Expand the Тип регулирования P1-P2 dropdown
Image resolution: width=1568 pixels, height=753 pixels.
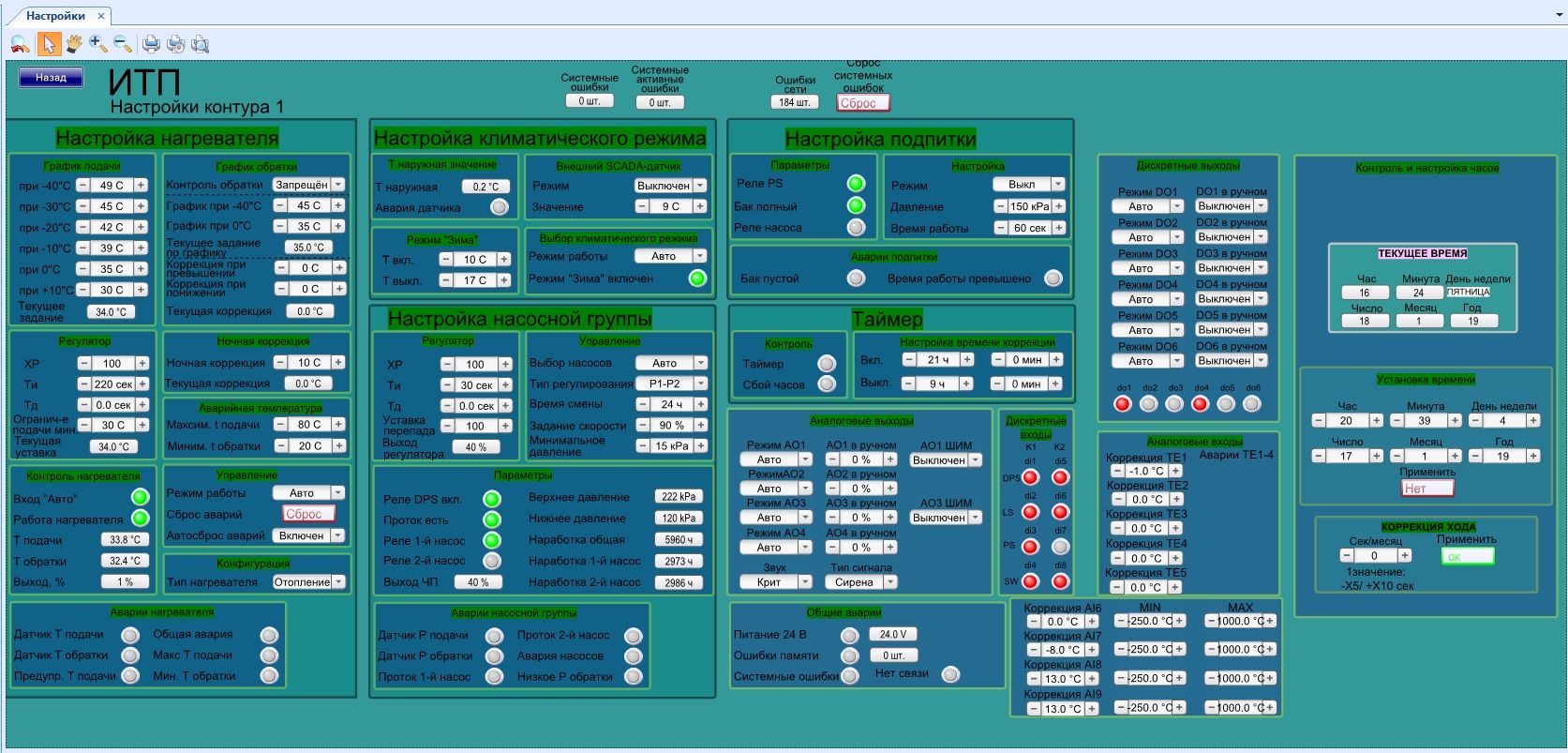pyautogui.click(x=700, y=384)
